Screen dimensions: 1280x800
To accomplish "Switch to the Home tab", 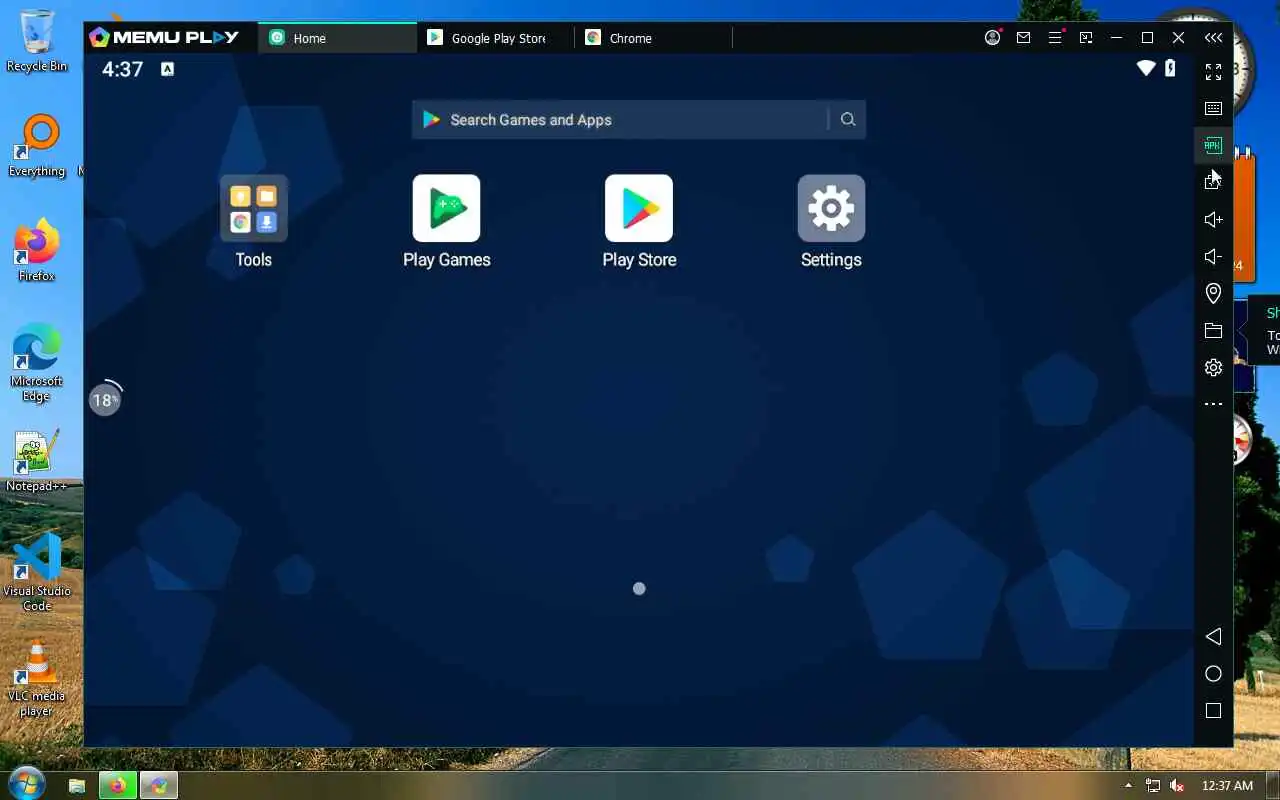I will click(338, 38).
